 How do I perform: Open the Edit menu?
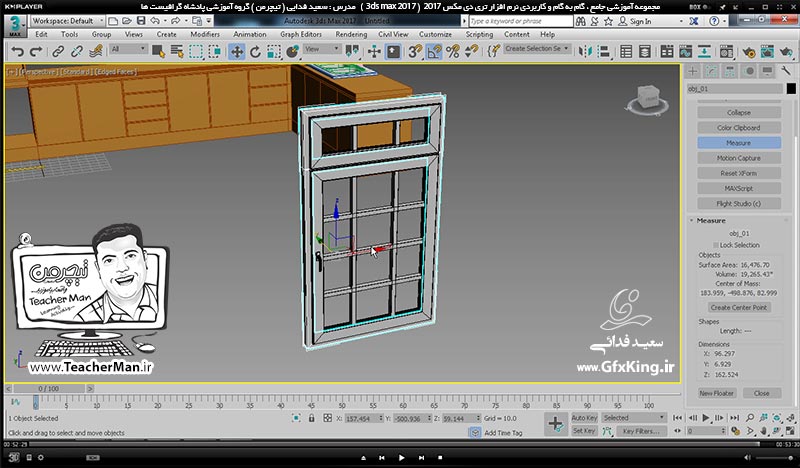click(x=41, y=34)
